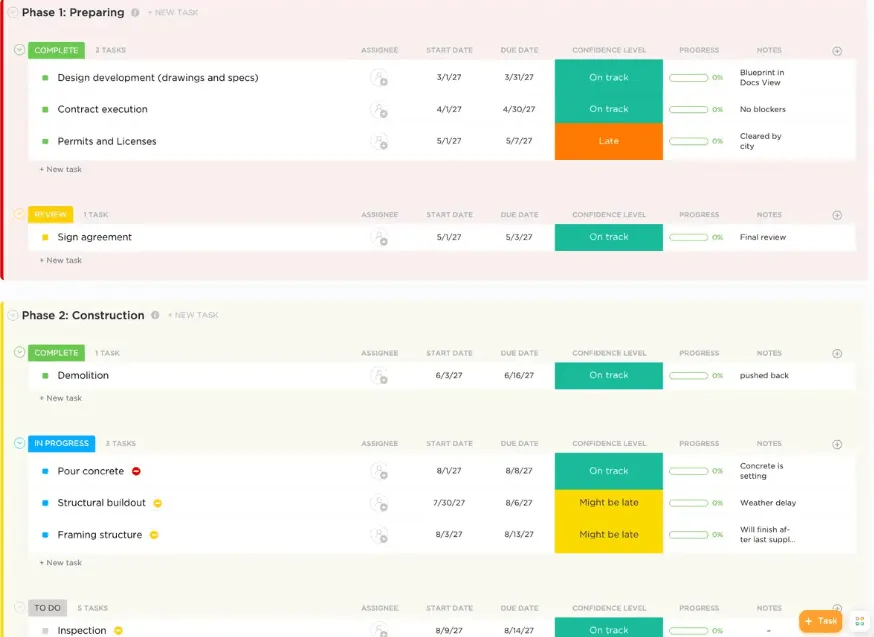Collapse Phase 2 COMPLETE group
Image resolution: width=874 pixels, height=637 pixels.
pyautogui.click(x=20, y=352)
